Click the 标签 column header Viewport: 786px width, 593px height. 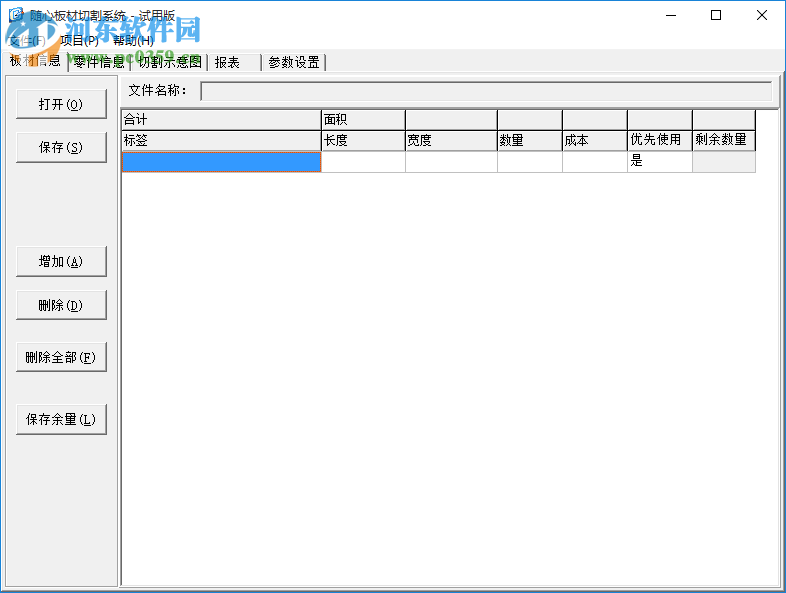(221, 141)
